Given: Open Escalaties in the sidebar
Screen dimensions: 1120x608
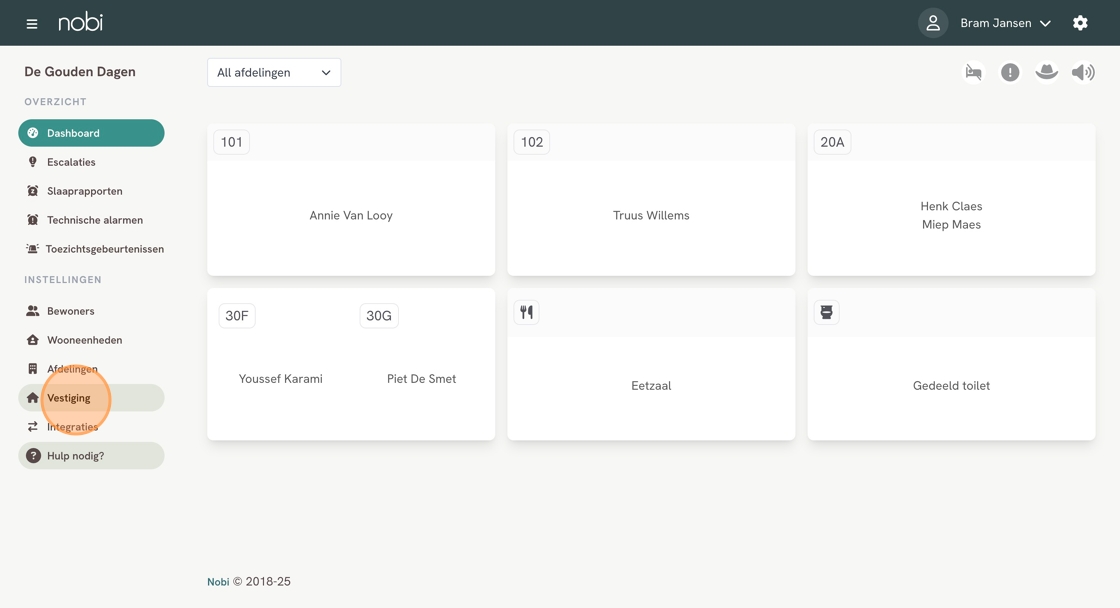Looking at the screenshot, I should point(71,162).
